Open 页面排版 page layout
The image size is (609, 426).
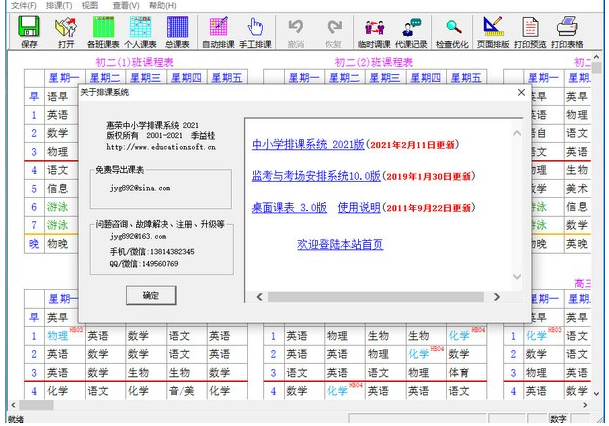click(x=493, y=32)
